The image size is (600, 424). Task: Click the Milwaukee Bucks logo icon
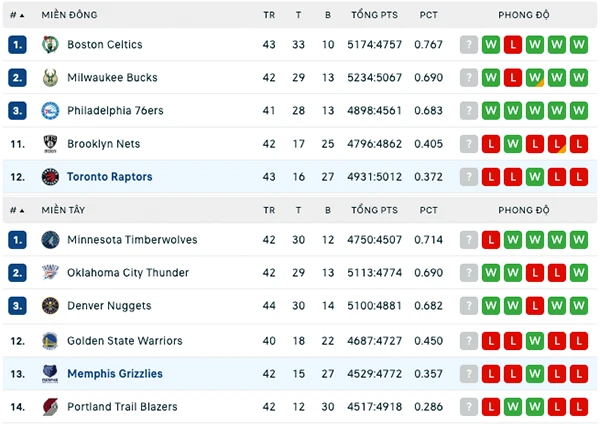[x=50, y=78]
